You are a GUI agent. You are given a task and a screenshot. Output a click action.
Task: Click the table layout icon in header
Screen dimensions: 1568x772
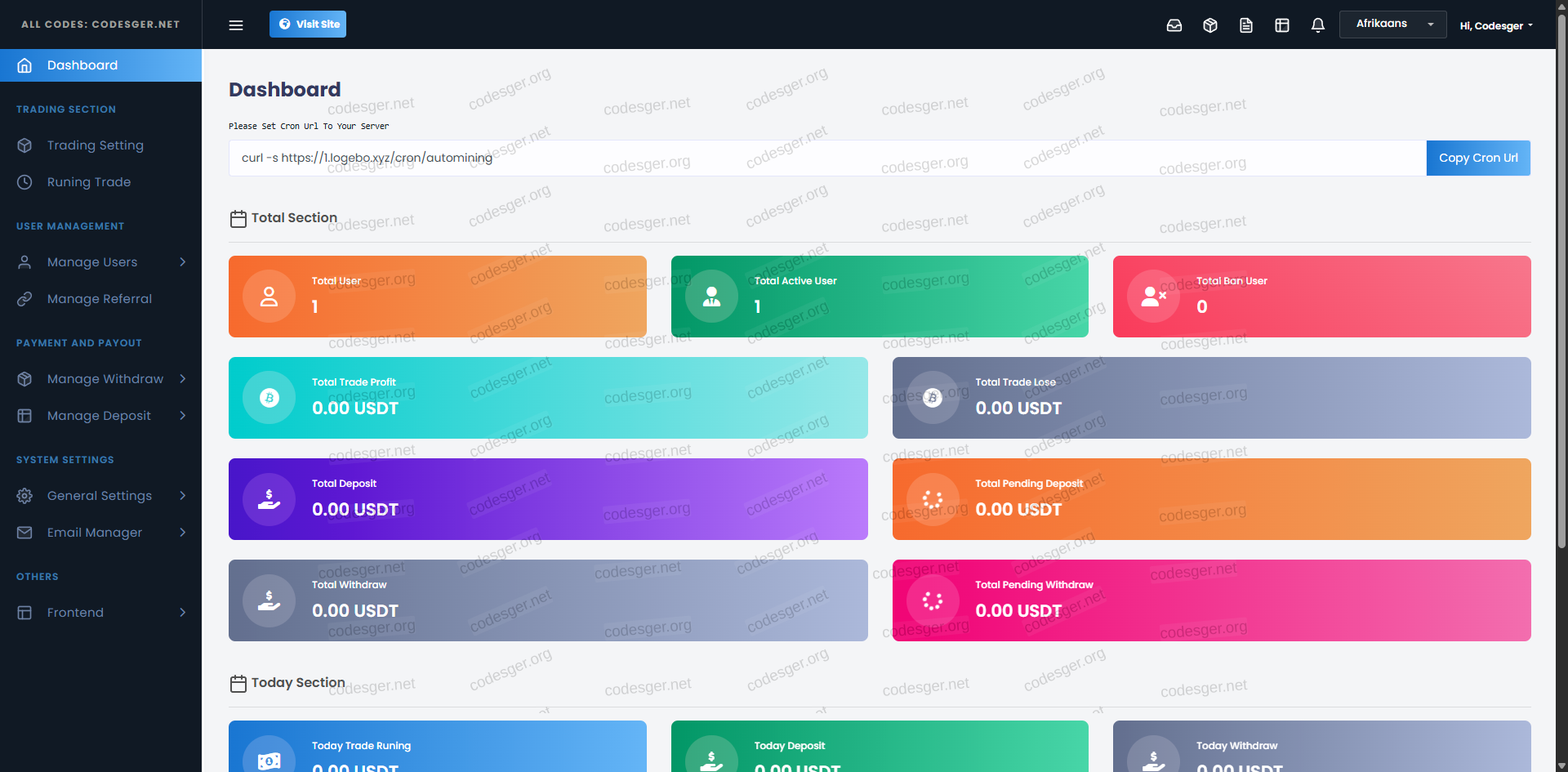(x=1282, y=25)
